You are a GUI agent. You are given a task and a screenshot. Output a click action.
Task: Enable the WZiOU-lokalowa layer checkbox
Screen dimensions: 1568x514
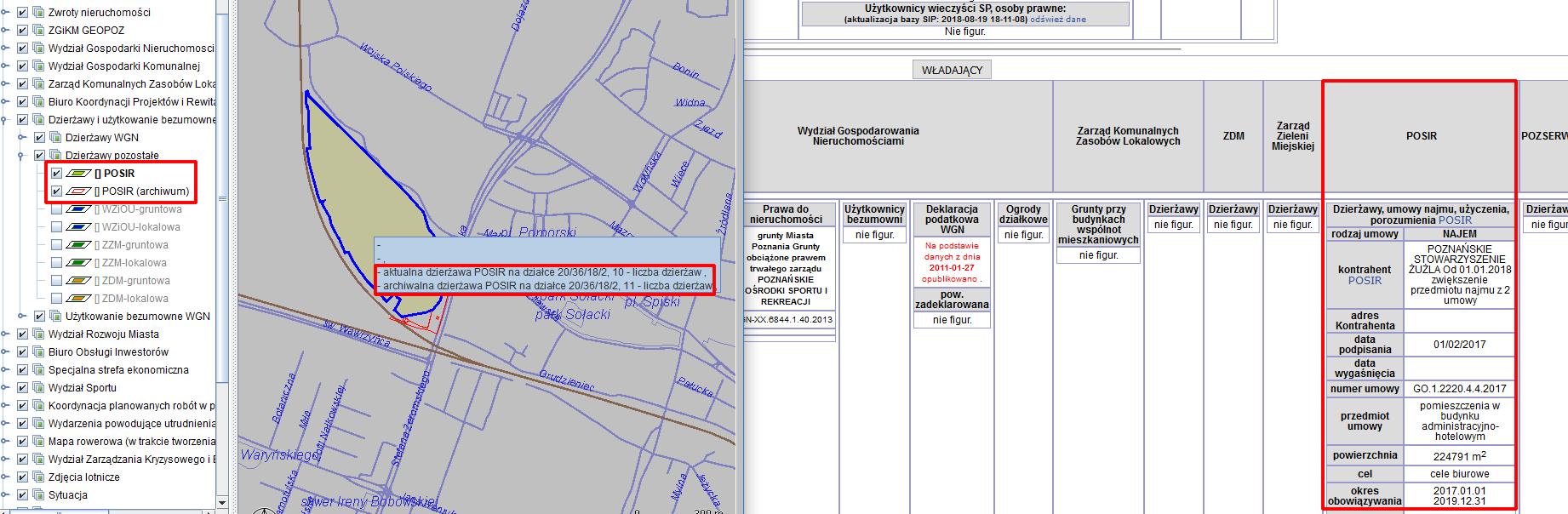point(56,227)
